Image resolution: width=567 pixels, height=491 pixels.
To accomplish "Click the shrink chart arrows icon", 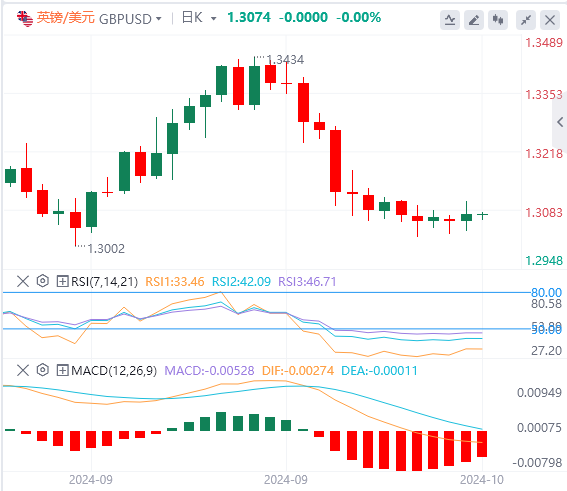I will 526,20.
